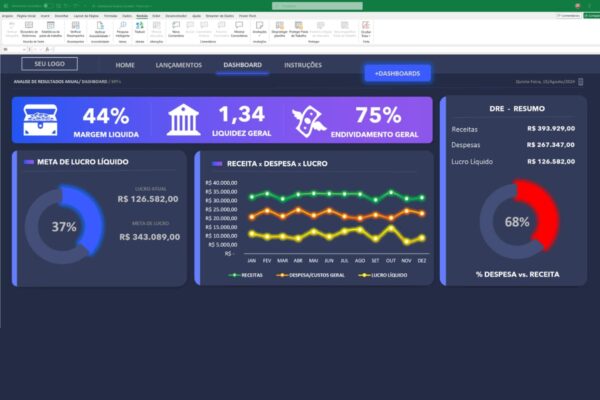Image resolution: width=600 pixels, height=400 pixels.
Task: Click LUCRO LÍQUIDO legend entry
Action: coord(383,275)
